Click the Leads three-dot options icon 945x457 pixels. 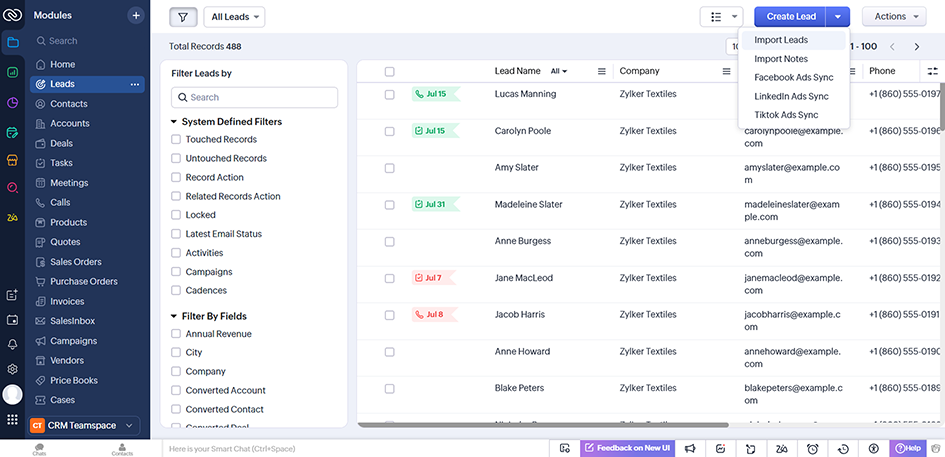[x=135, y=84]
